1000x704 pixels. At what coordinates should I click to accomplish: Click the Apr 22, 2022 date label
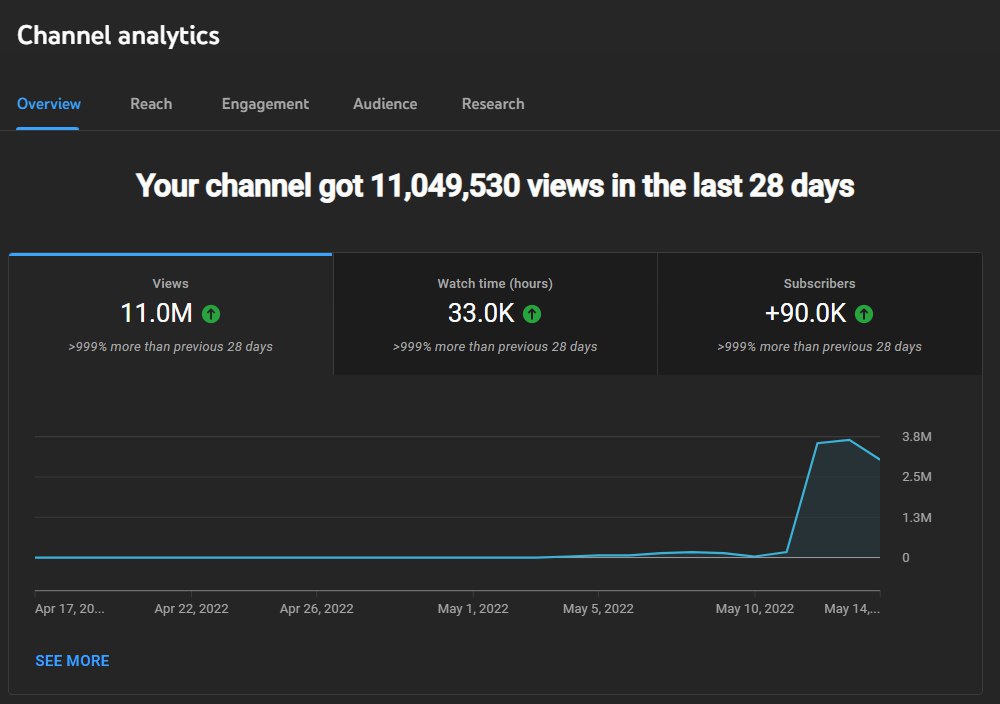pos(191,609)
